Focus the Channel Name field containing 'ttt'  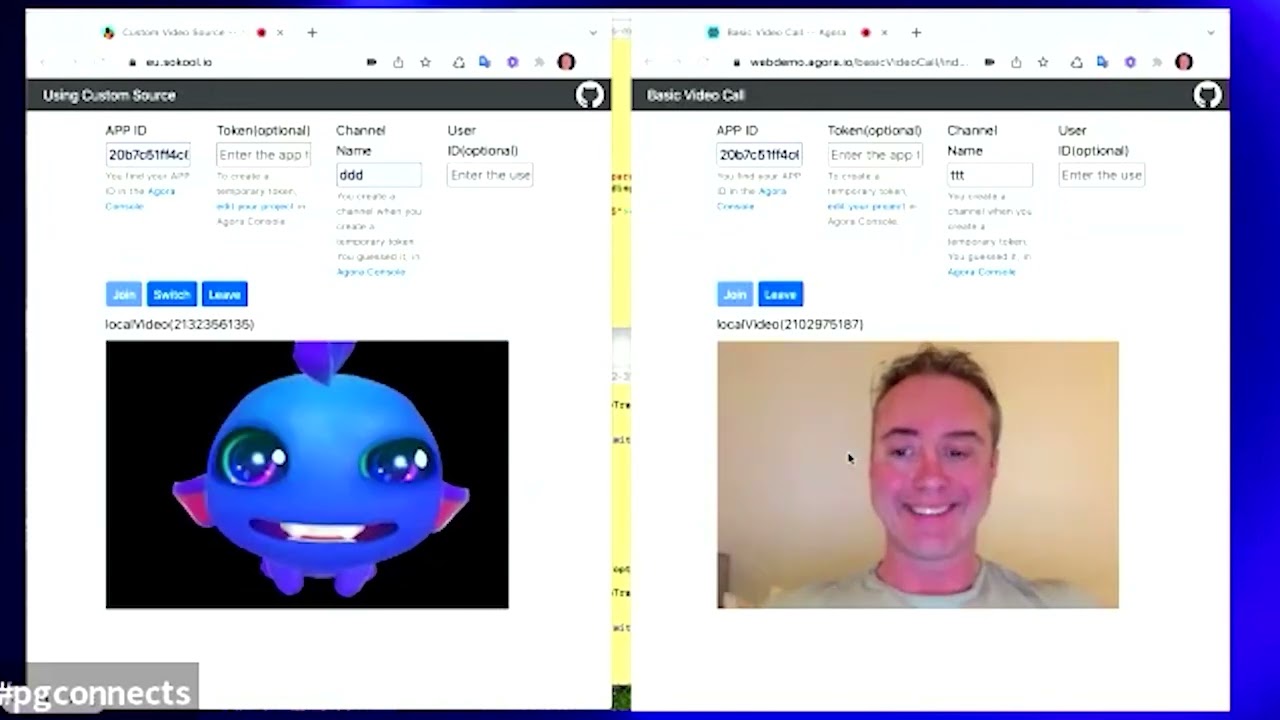pos(990,175)
